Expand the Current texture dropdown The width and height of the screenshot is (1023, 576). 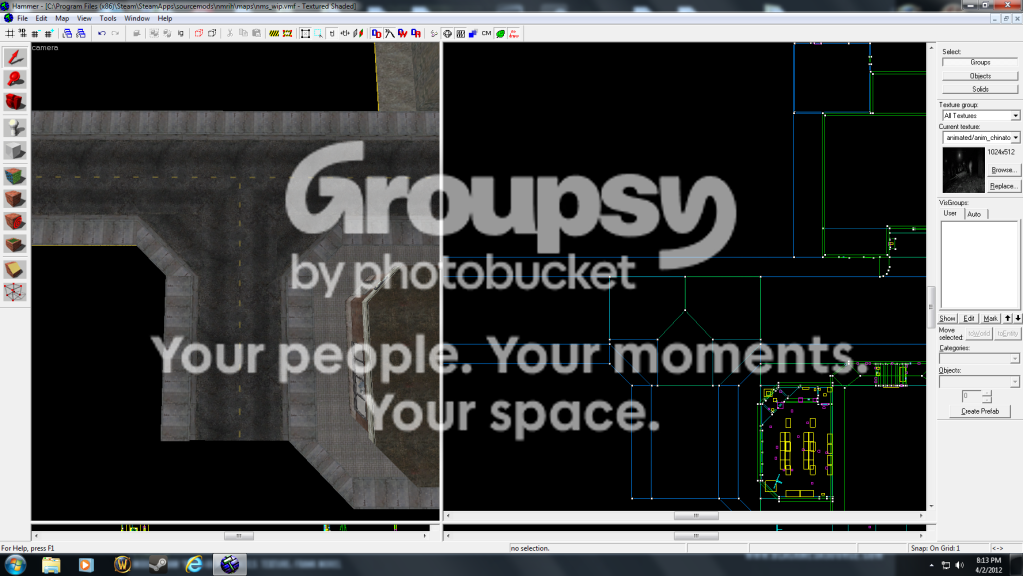pos(1015,138)
